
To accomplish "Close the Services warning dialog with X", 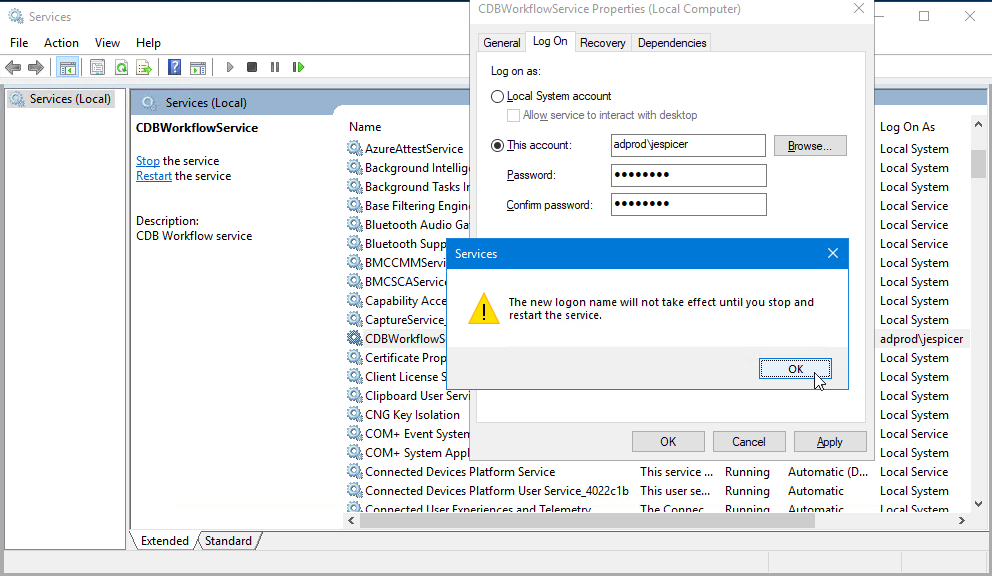I will point(833,253).
